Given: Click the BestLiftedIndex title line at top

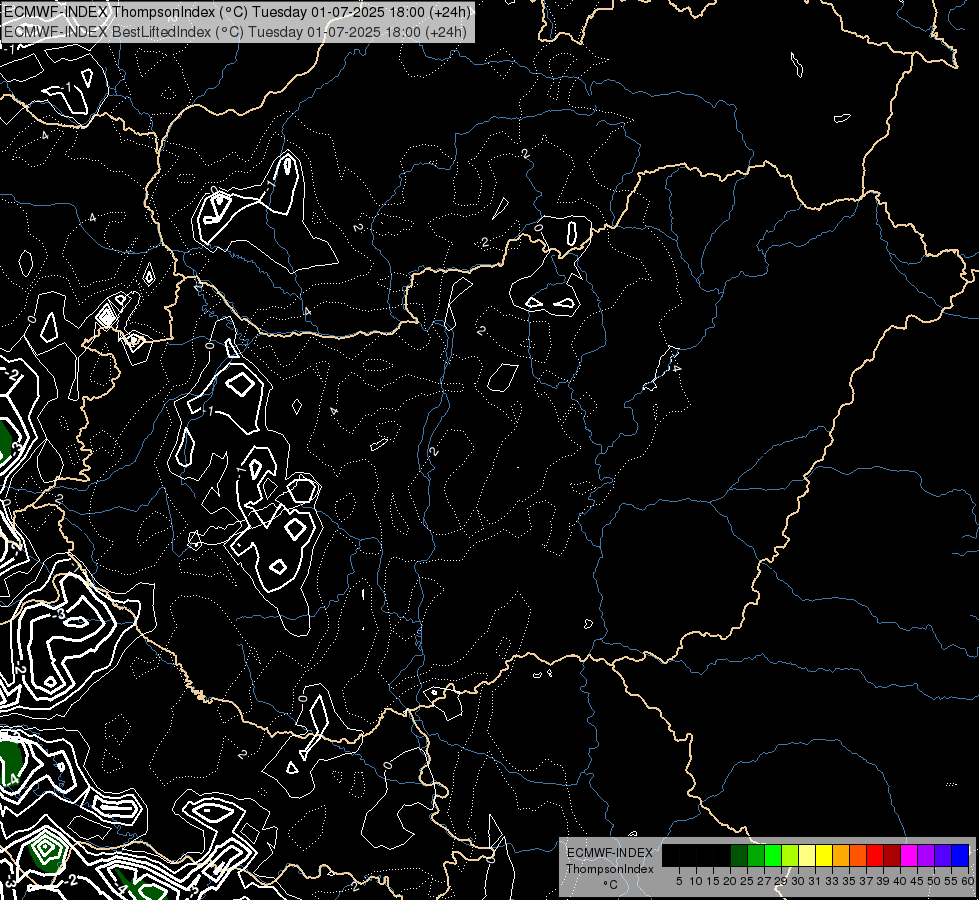Looking at the screenshot, I should 235,31.
